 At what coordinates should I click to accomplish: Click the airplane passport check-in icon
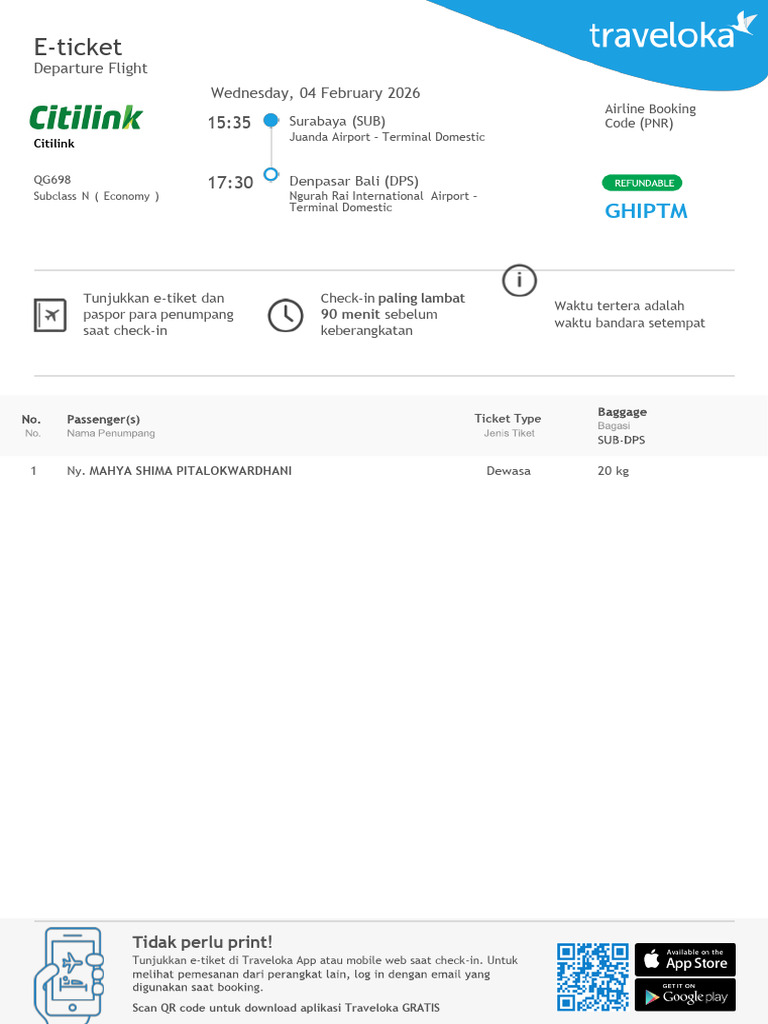click(x=50, y=315)
